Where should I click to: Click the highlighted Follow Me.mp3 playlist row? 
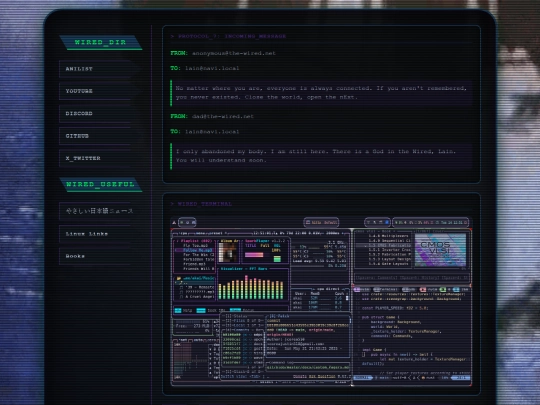pos(196,250)
